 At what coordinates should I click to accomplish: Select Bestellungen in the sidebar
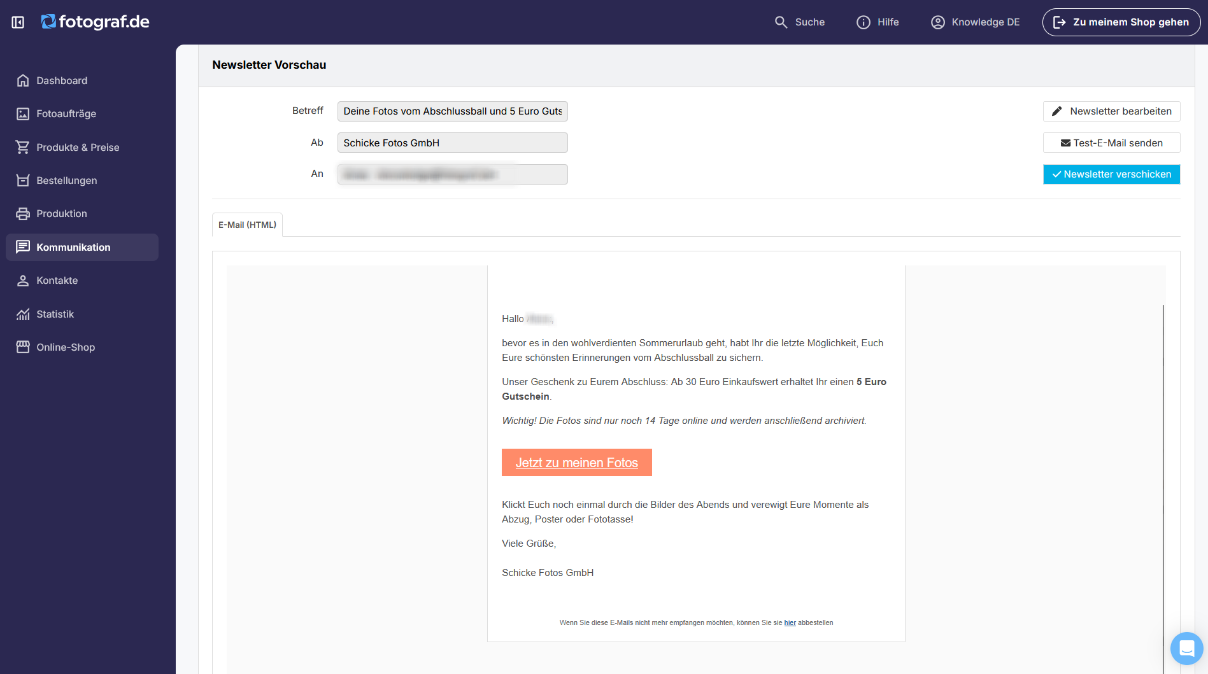tap(82, 181)
